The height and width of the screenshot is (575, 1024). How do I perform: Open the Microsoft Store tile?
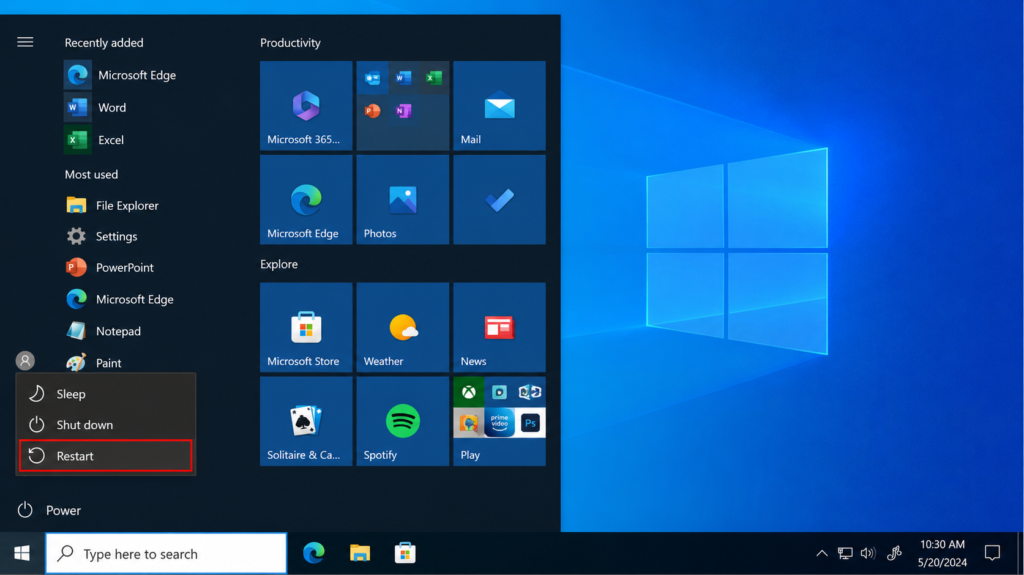click(x=306, y=327)
